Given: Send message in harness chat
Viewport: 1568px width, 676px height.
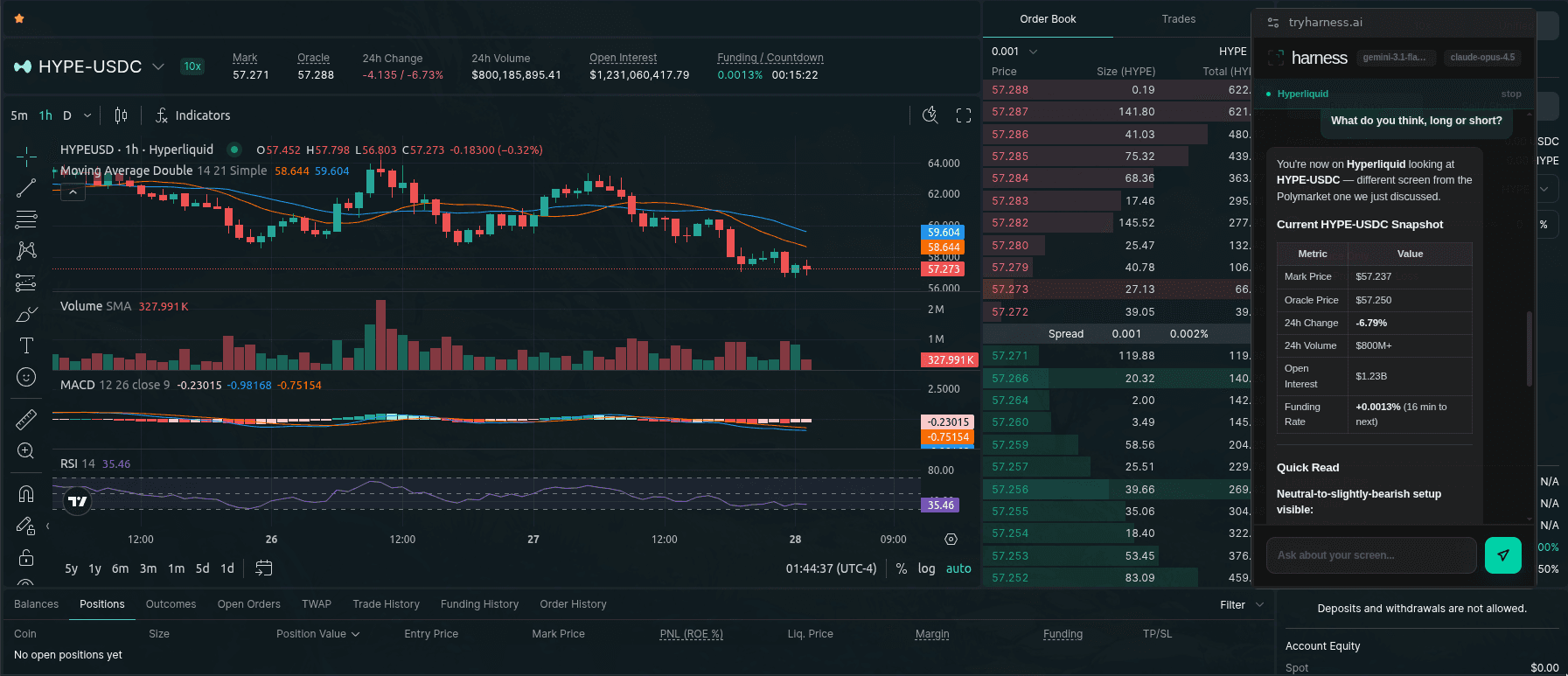Looking at the screenshot, I should (1502, 555).
